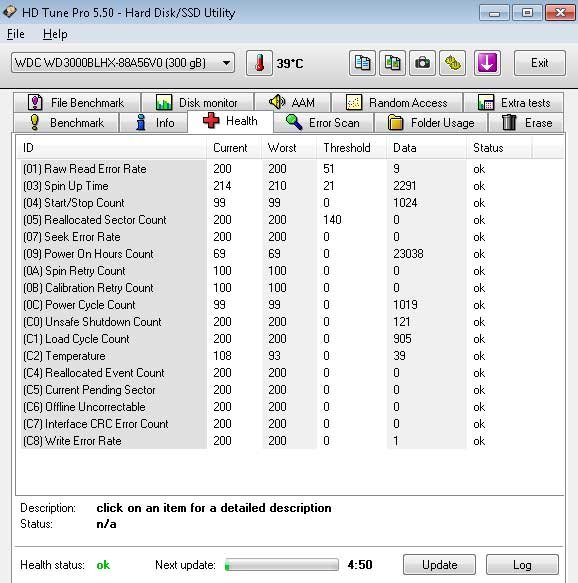Screen dimensions: 578x583
Task: Click the 2291 spin up data value
Action: tap(405, 186)
